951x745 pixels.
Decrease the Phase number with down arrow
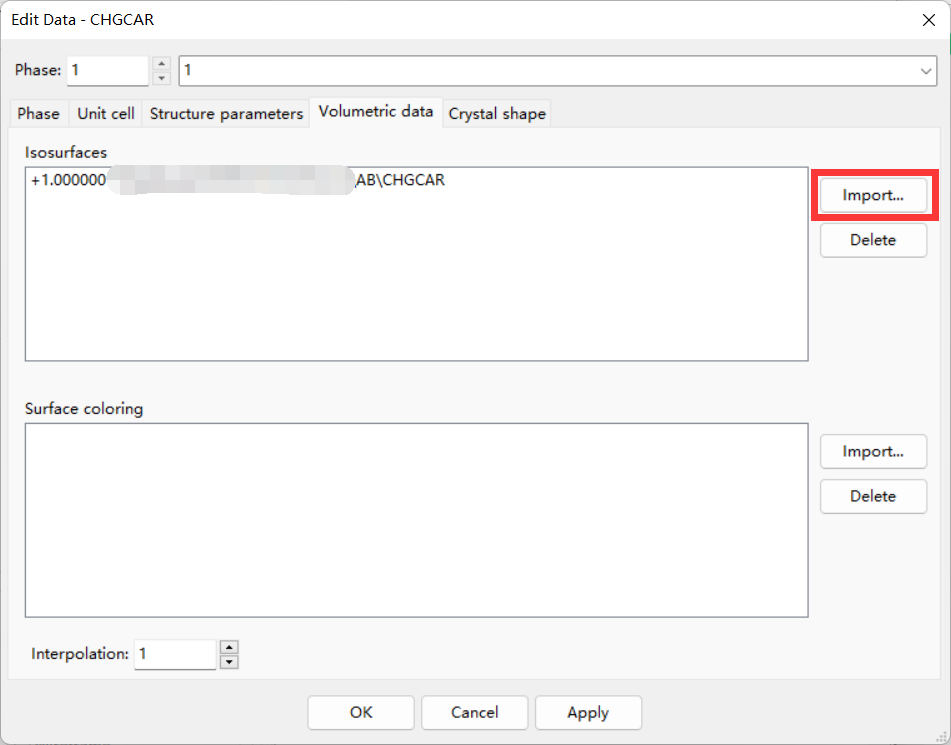161,78
